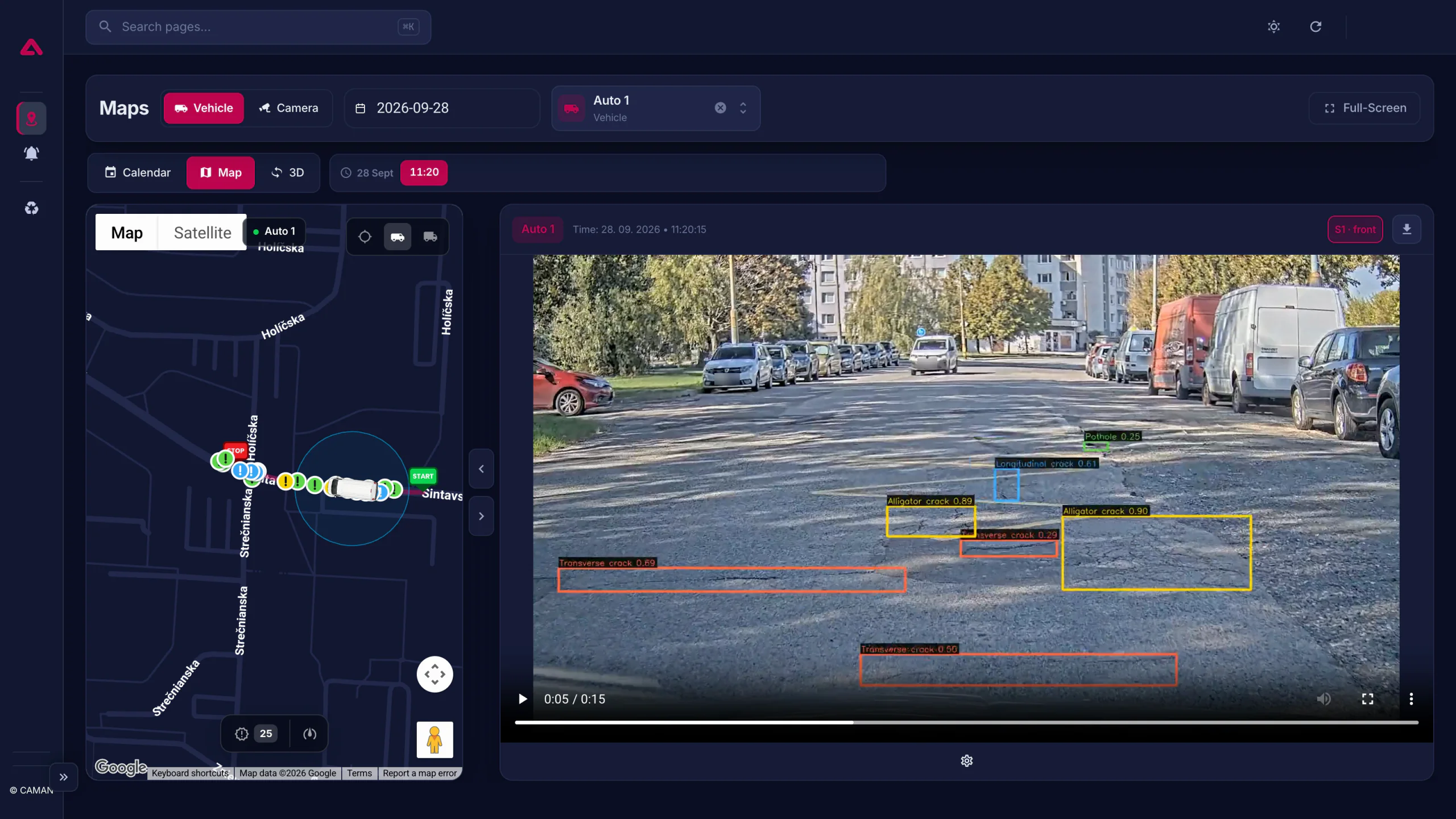Open the Maps page in sidebar
This screenshot has width=1456, height=819.
pyautogui.click(x=31, y=118)
